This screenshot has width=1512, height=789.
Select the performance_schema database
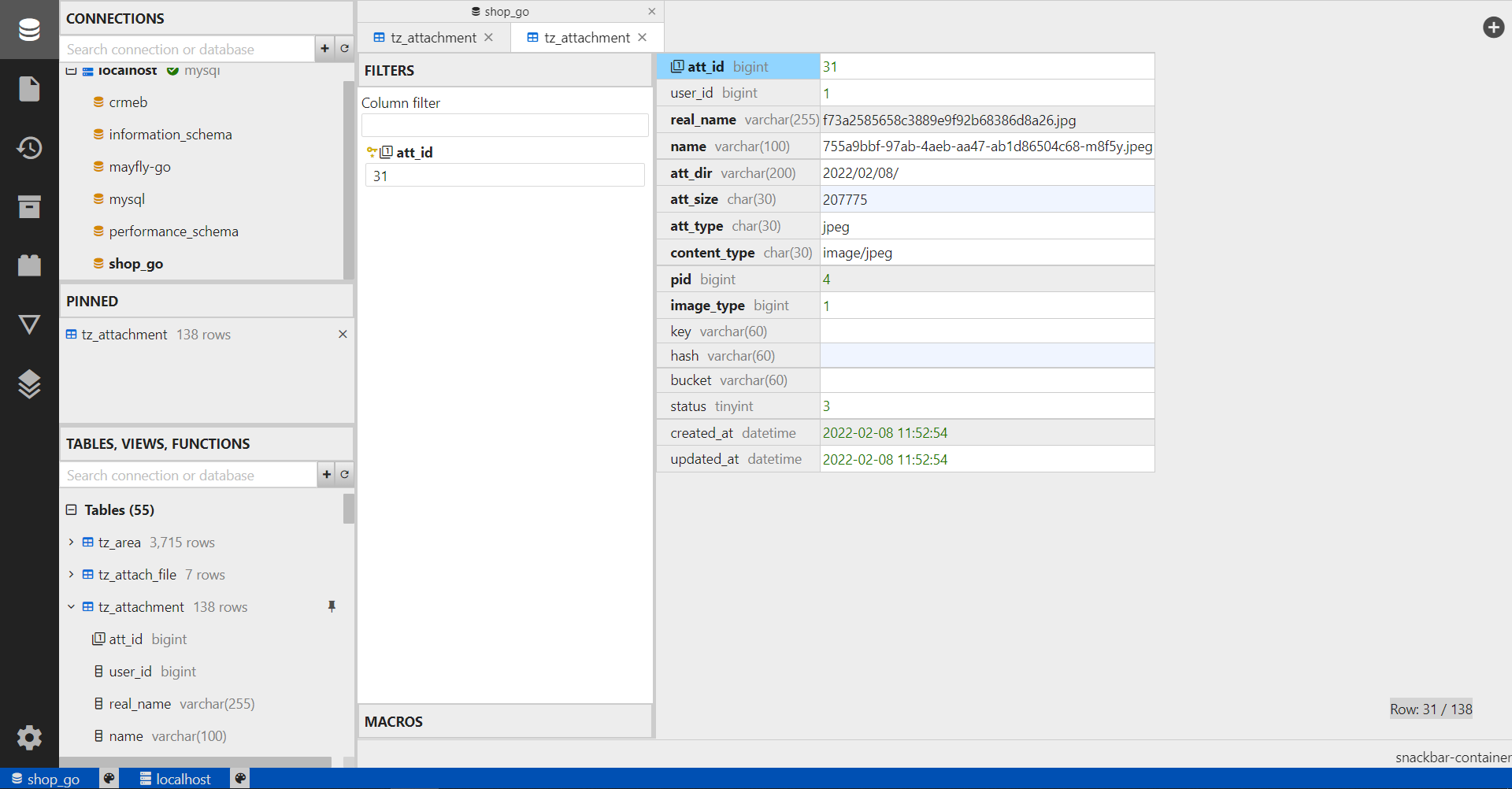(x=173, y=232)
